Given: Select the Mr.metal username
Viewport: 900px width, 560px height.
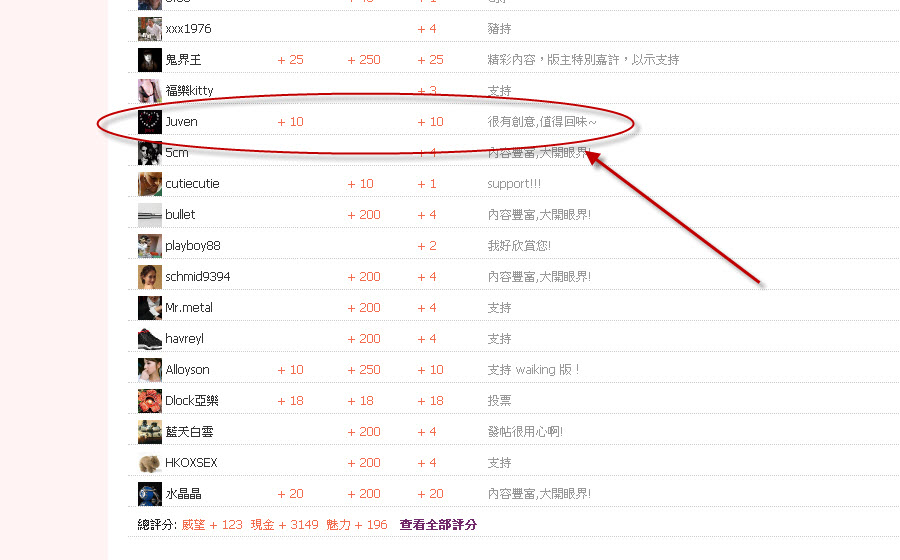Looking at the screenshot, I should click(189, 308).
